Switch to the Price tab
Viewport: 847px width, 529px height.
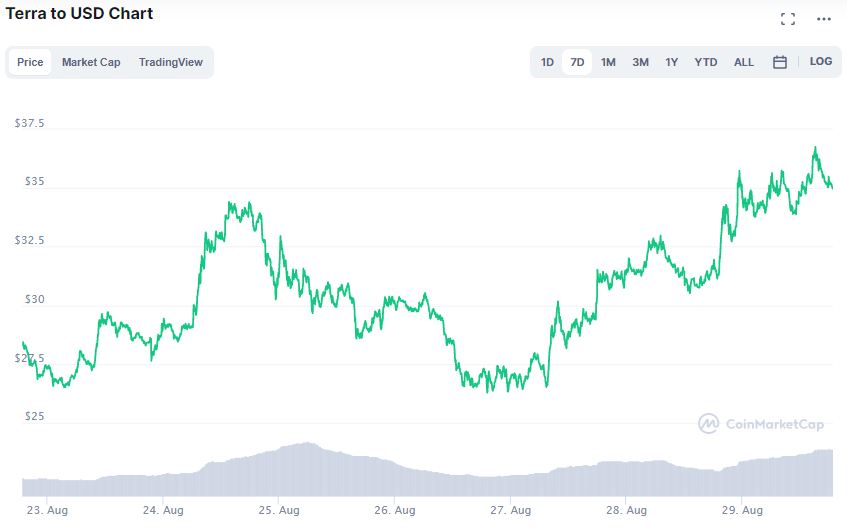coord(30,62)
